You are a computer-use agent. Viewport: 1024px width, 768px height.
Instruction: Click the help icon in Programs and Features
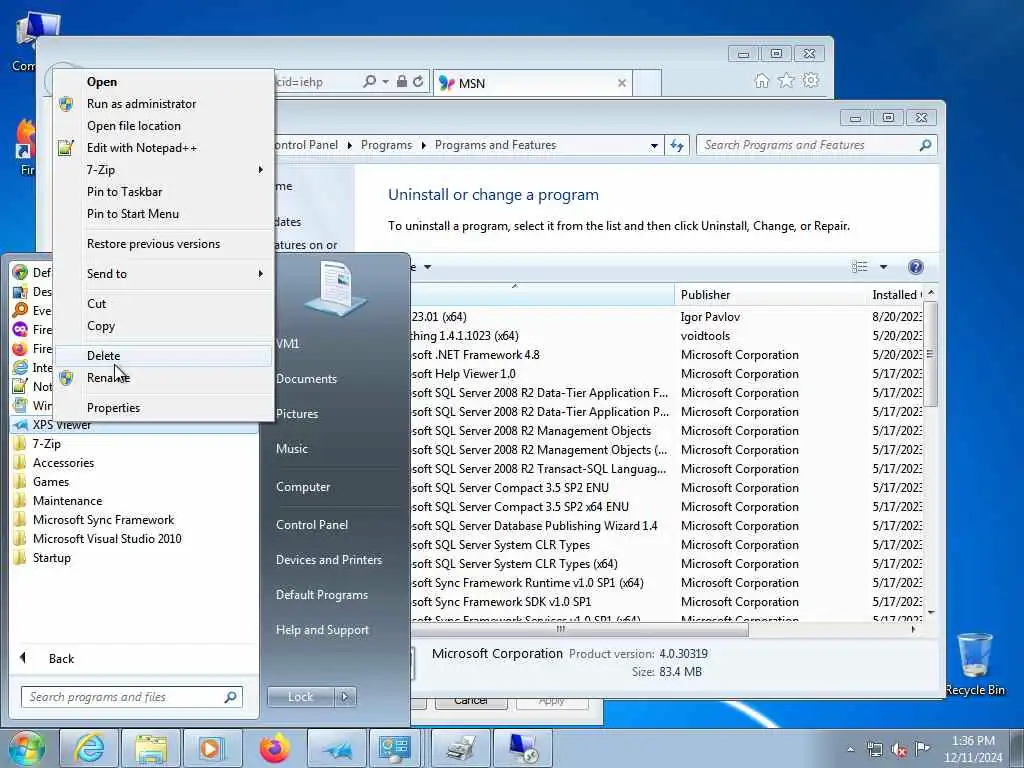pyautogui.click(x=916, y=266)
